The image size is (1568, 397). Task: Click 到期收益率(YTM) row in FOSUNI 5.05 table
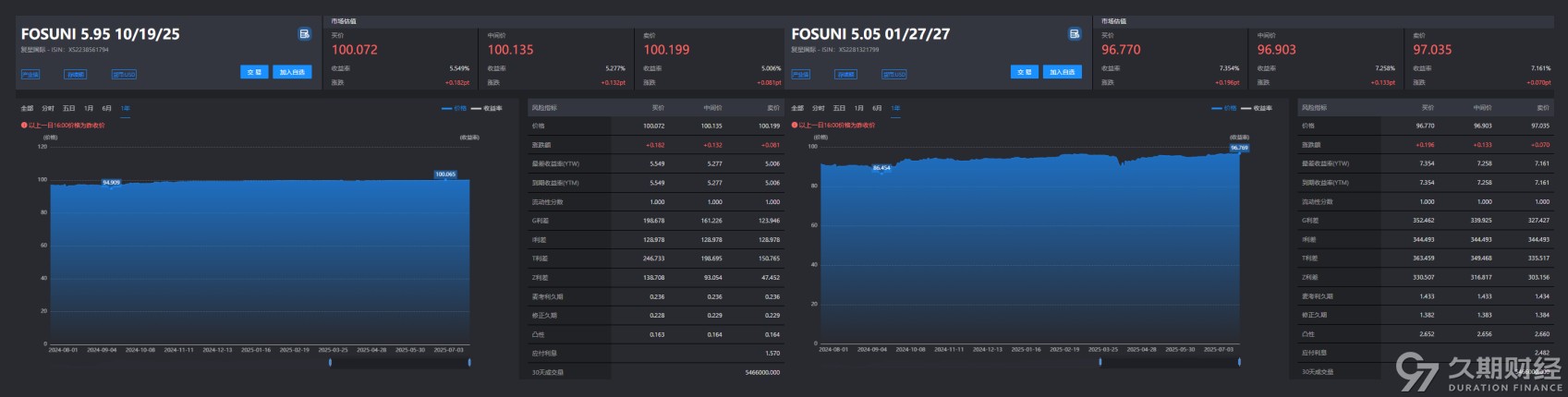point(1426,182)
